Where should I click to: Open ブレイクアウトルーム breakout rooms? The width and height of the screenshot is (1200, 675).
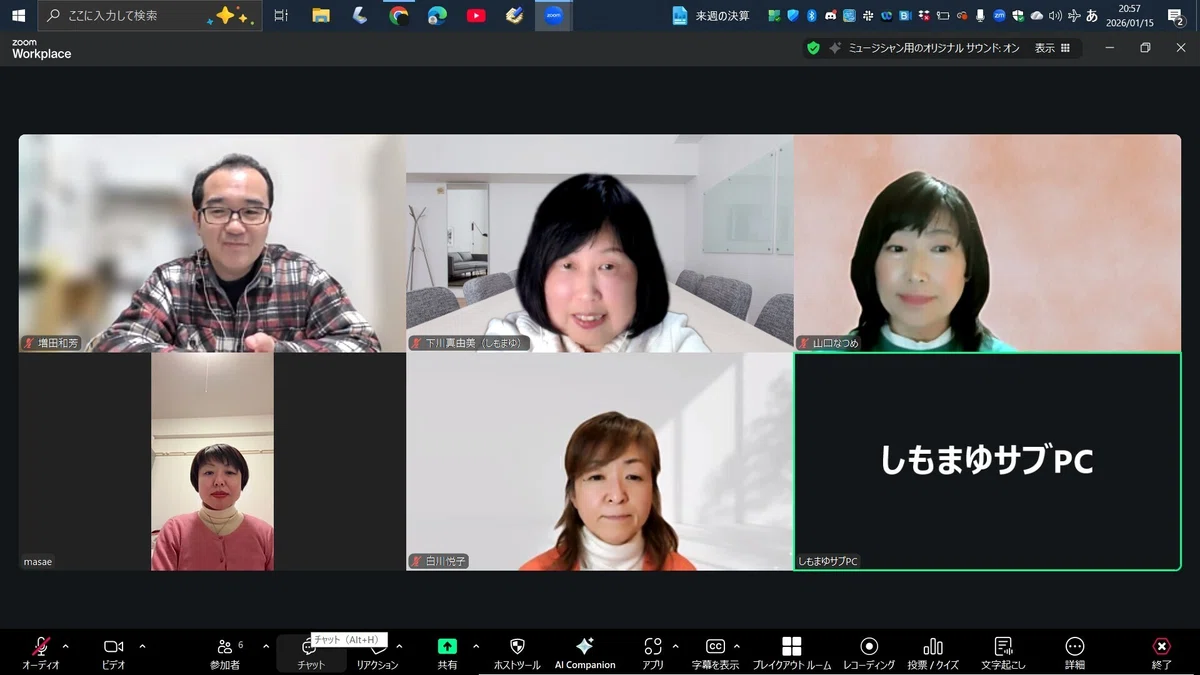point(792,653)
